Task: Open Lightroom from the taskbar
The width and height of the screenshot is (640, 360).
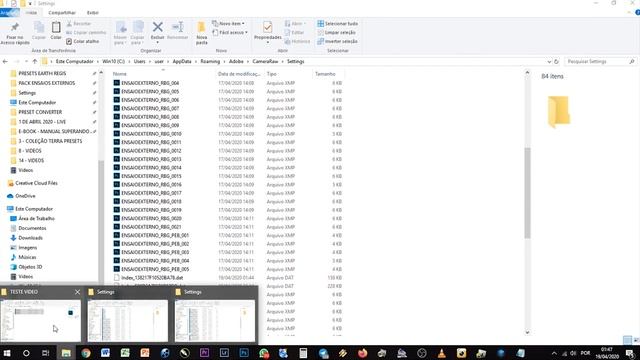Action: click(x=224, y=353)
